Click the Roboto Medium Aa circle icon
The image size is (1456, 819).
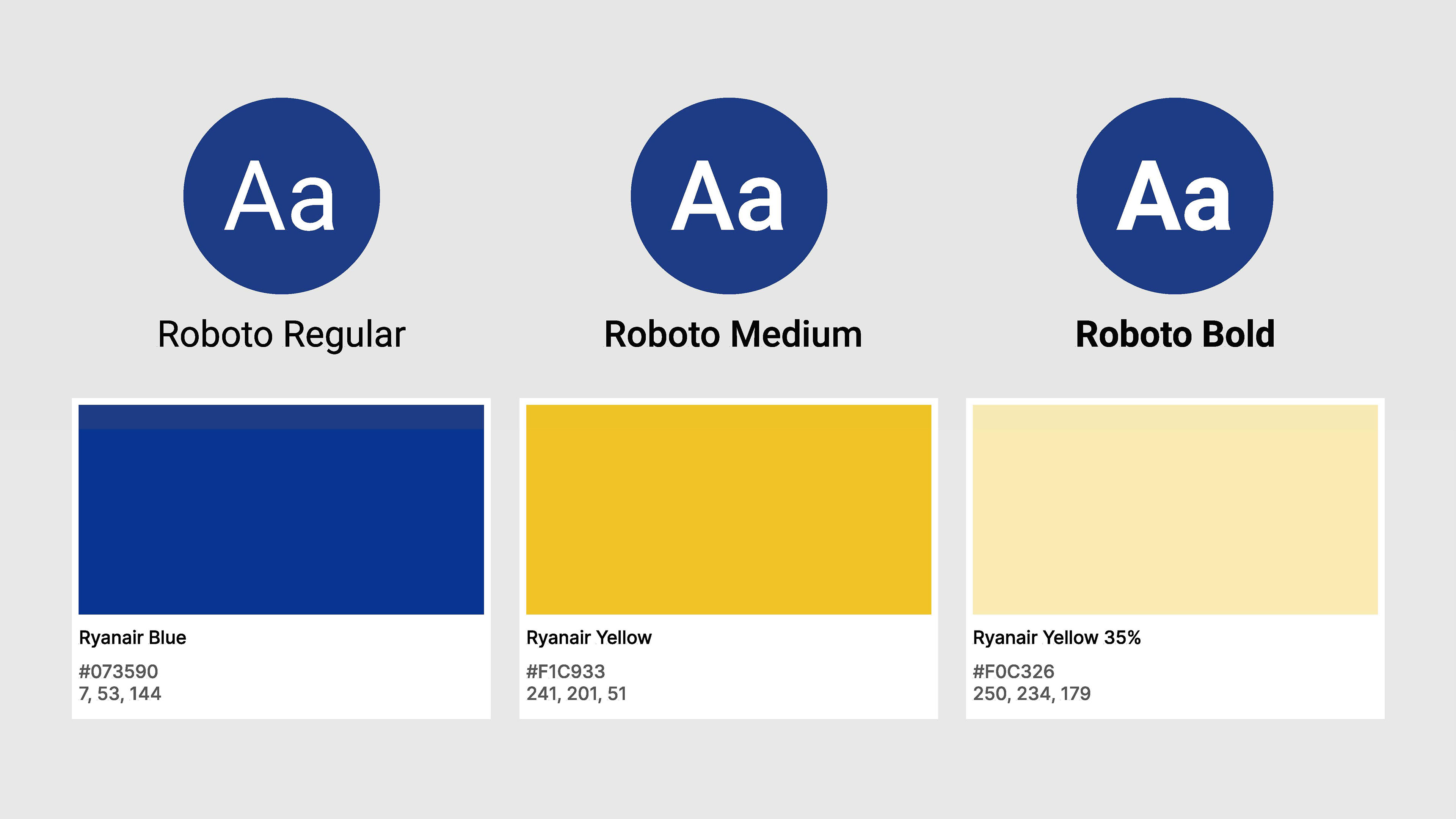click(729, 196)
